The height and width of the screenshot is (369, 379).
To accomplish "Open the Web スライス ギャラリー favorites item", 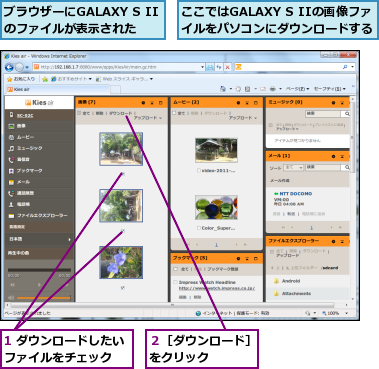I will (x=124, y=79).
